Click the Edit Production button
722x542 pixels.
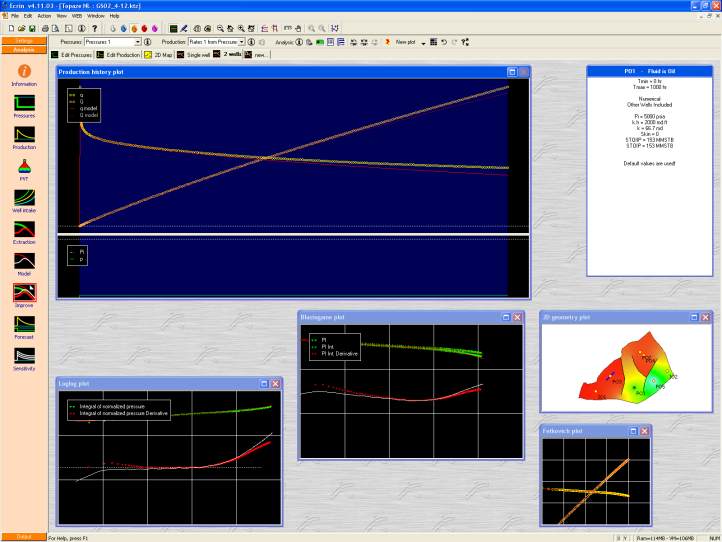[x=117, y=55]
